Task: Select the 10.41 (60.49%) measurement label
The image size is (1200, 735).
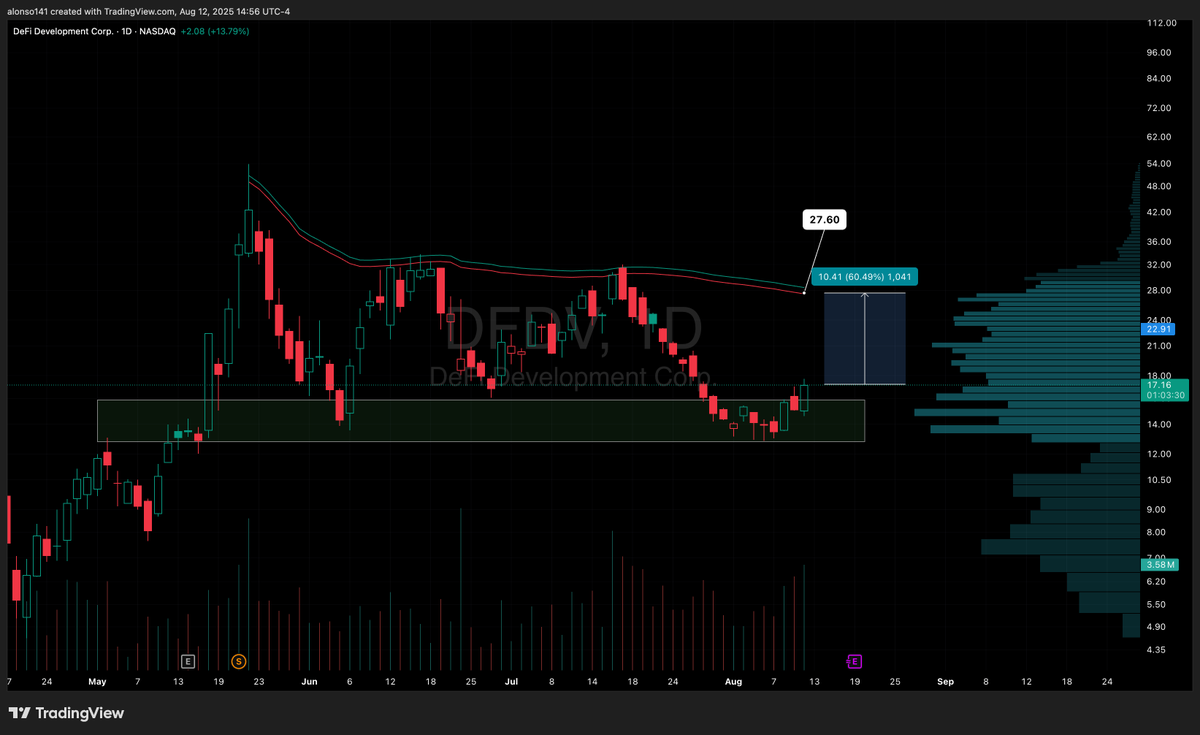Action: pyautogui.click(x=863, y=277)
